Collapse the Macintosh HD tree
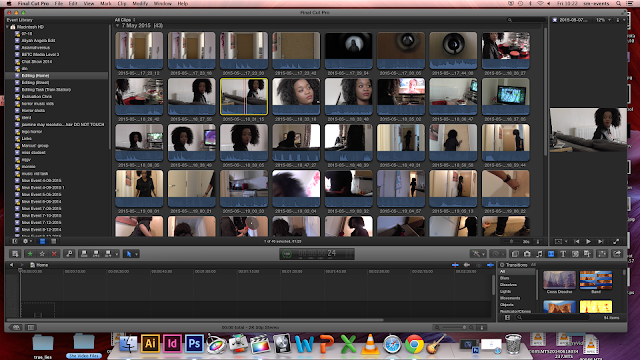Viewport: 640px width, 360px height. 8,27
